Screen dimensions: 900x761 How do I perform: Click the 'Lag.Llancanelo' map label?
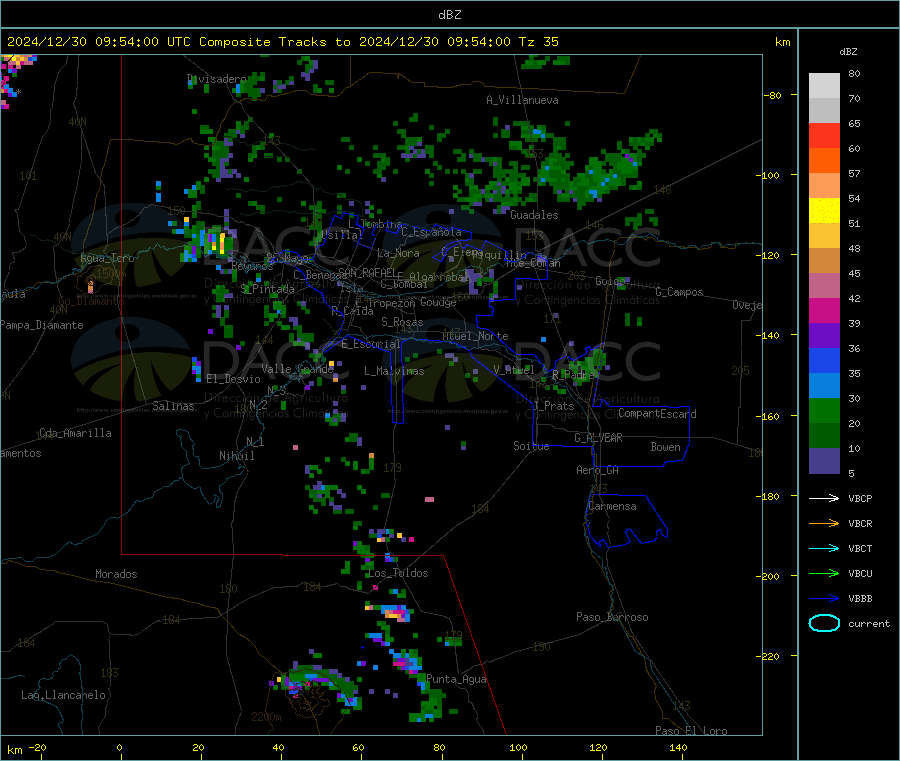(x=63, y=695)
